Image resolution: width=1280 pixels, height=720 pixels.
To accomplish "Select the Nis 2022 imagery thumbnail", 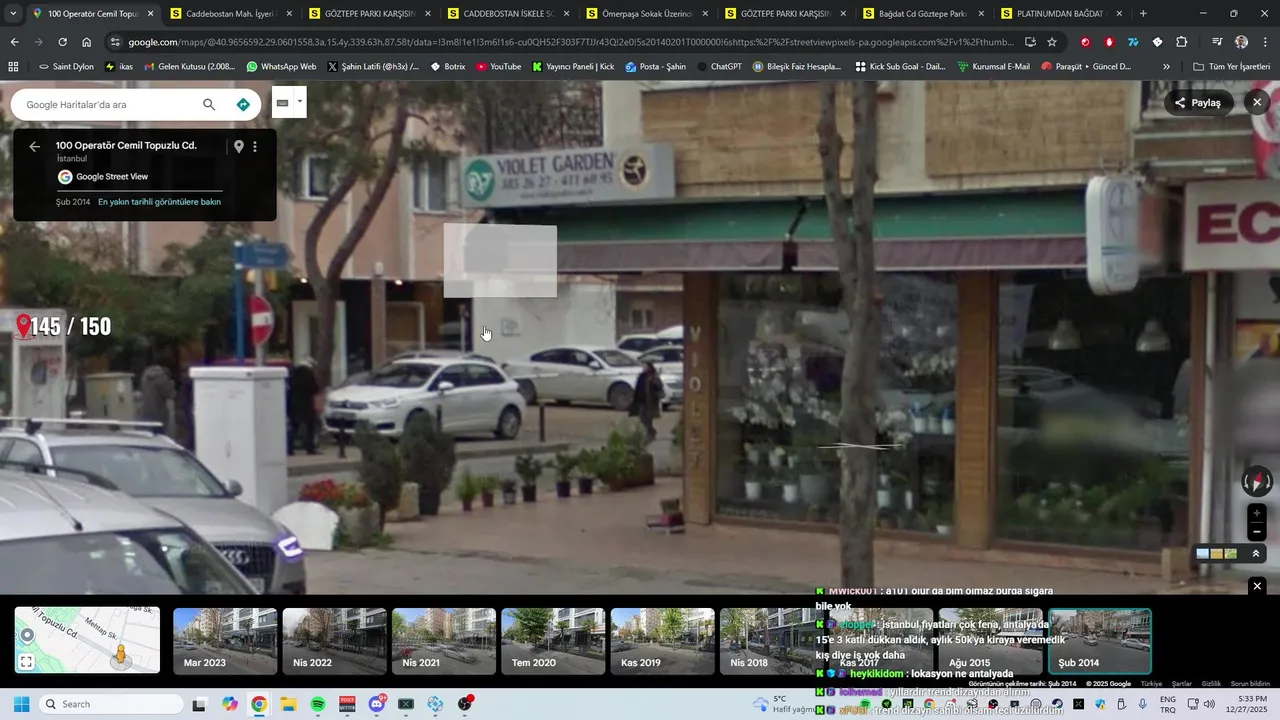I will (334, 641).
